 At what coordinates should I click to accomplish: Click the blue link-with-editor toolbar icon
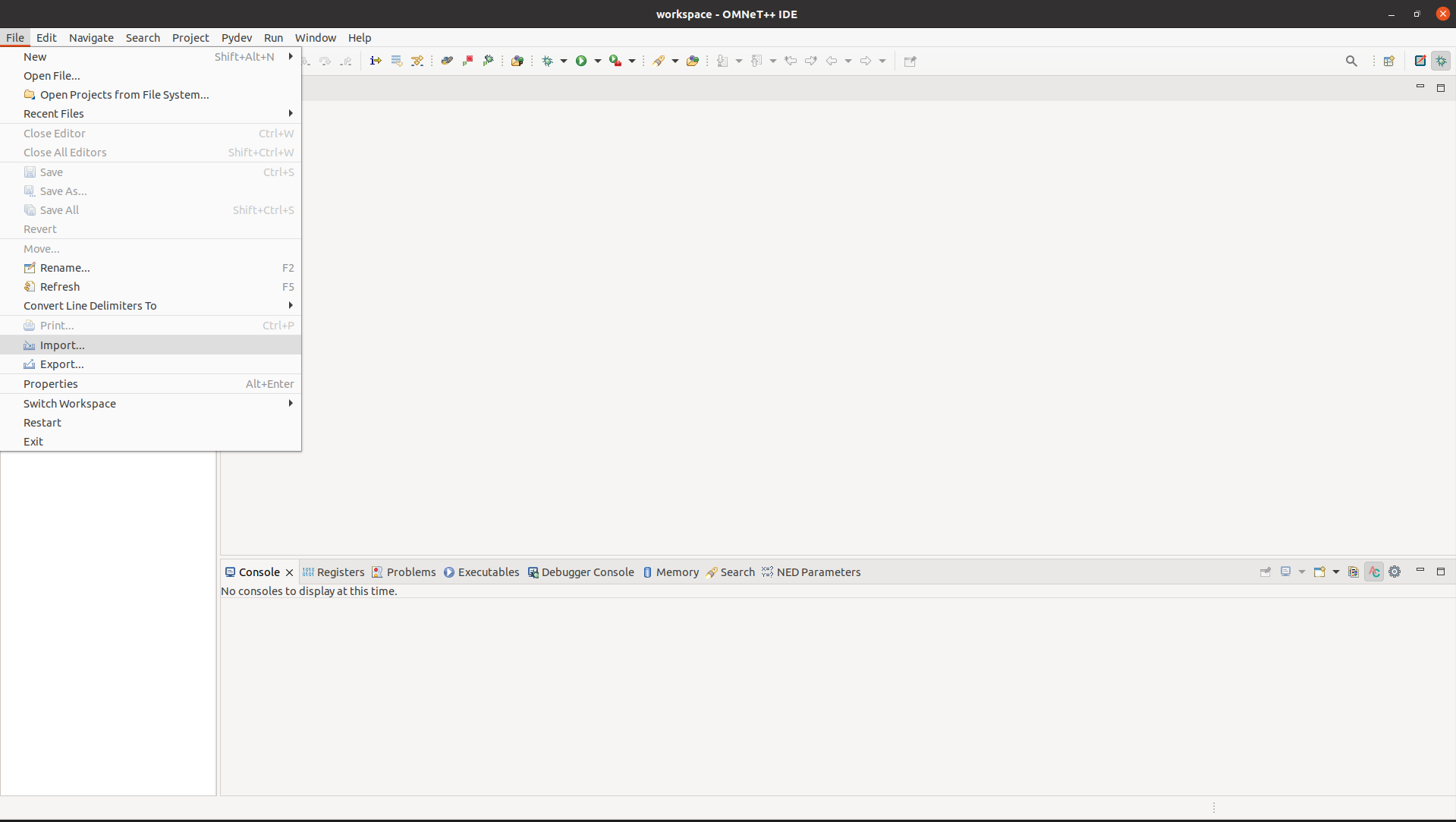[447, 61]
